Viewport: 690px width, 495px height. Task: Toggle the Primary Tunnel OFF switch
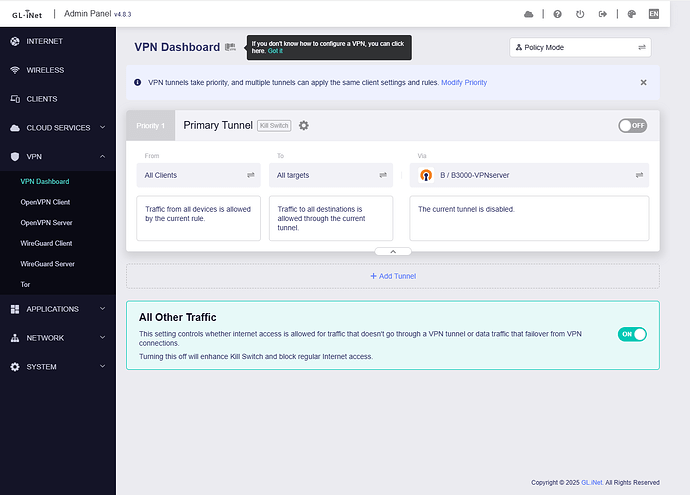(632, 125)
